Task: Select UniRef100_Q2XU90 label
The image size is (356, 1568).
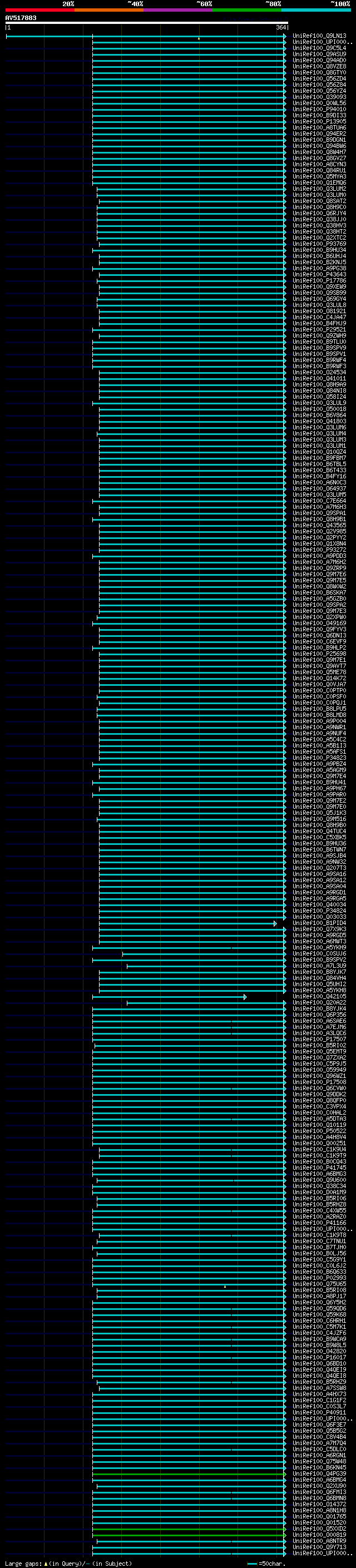Action: click(319, 1486)
